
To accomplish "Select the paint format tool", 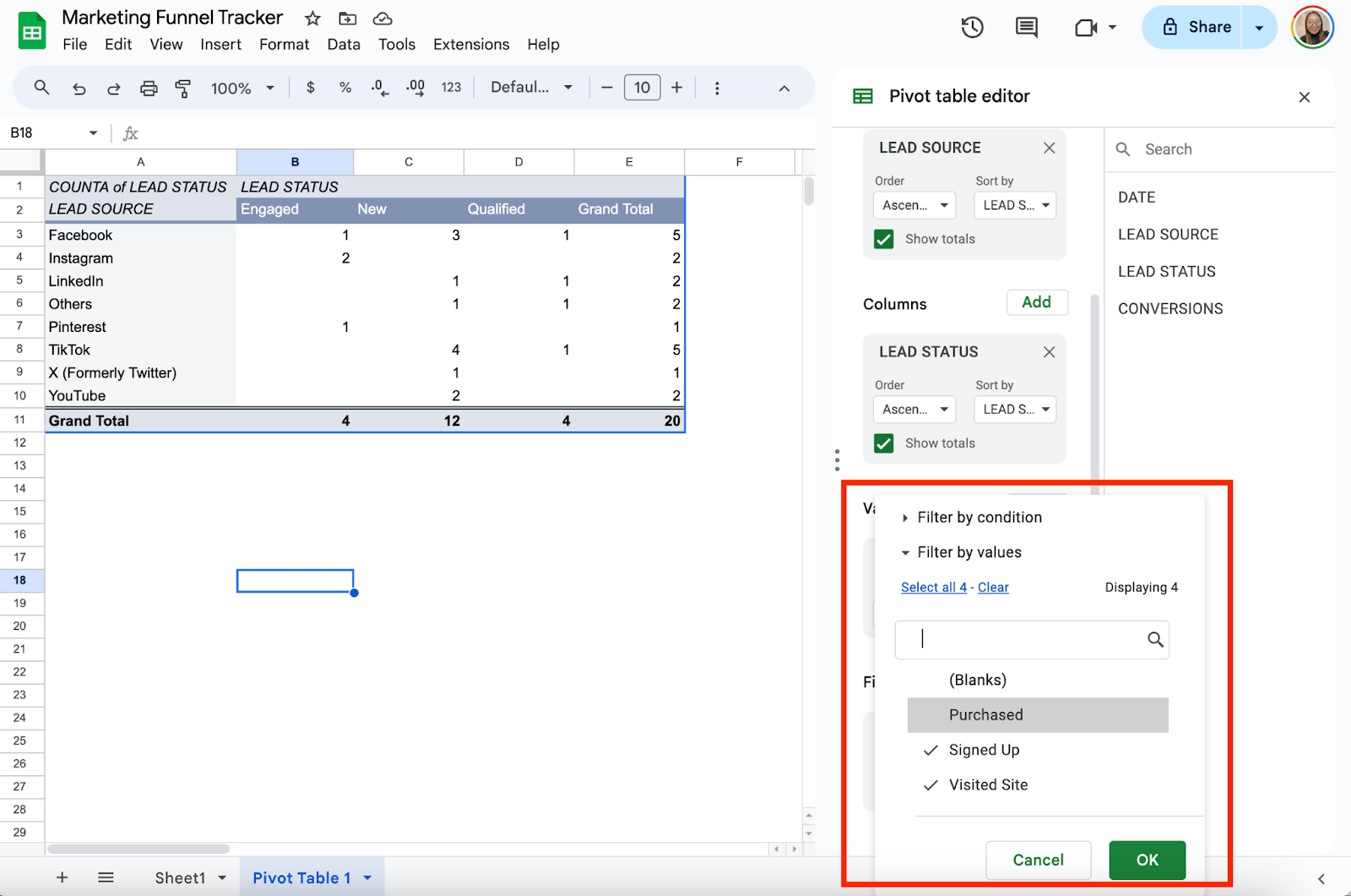I will pos(182,88).
